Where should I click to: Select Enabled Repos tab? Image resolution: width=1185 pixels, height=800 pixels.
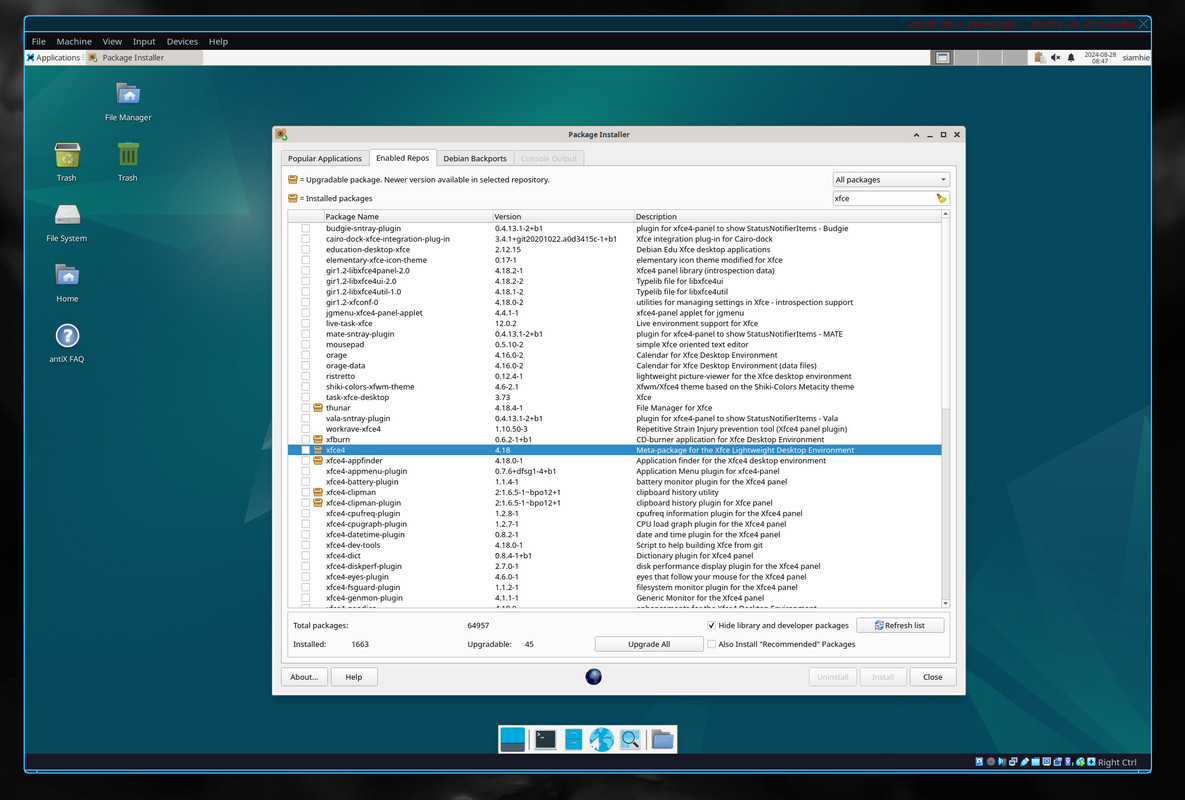pos(403,158)
